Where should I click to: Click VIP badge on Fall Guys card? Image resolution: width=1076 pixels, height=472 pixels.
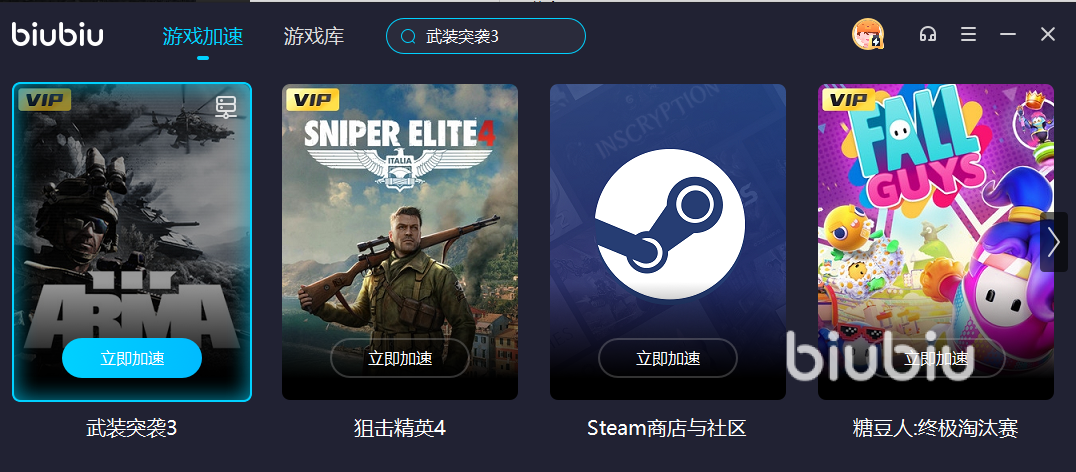[x=848, y=99]
